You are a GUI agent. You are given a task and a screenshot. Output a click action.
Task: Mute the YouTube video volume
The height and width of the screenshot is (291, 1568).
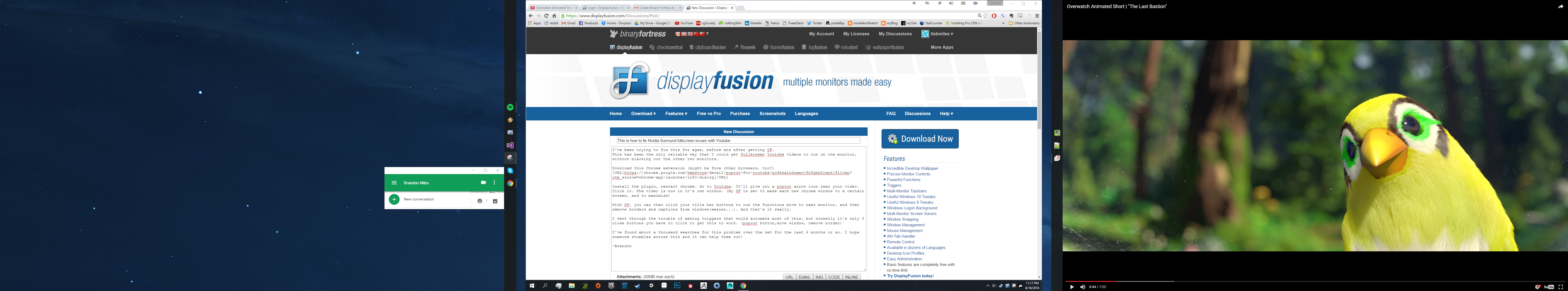coord(1082,287)
